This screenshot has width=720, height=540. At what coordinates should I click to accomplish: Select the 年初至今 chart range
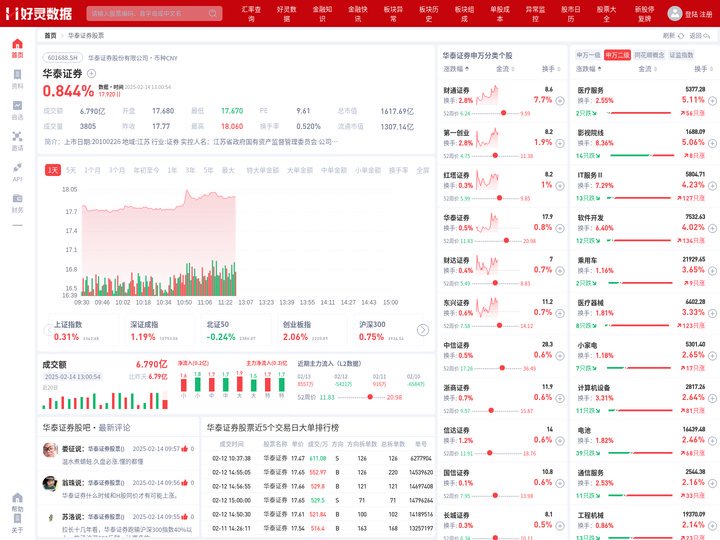(x=146, y=170)
